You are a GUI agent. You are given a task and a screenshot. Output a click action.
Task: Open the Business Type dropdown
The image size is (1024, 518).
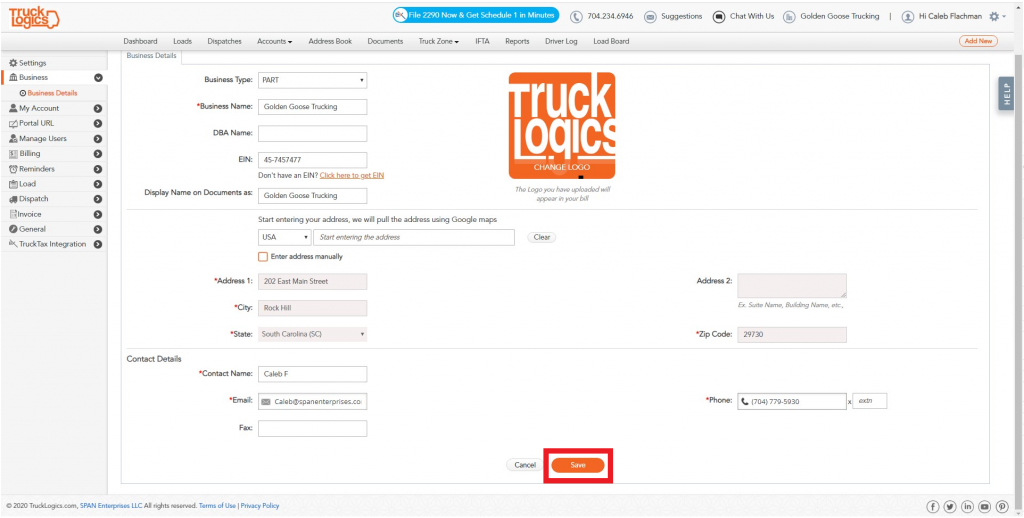312,80
